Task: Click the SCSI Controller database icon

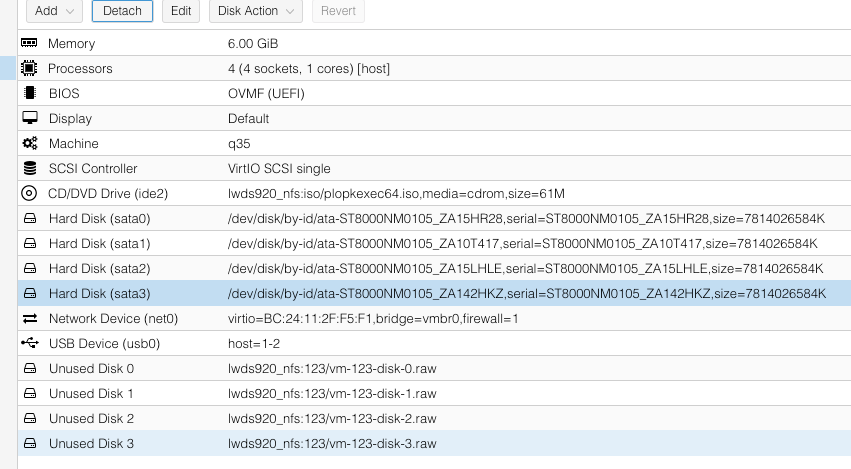Action: (x=29, y=169)
